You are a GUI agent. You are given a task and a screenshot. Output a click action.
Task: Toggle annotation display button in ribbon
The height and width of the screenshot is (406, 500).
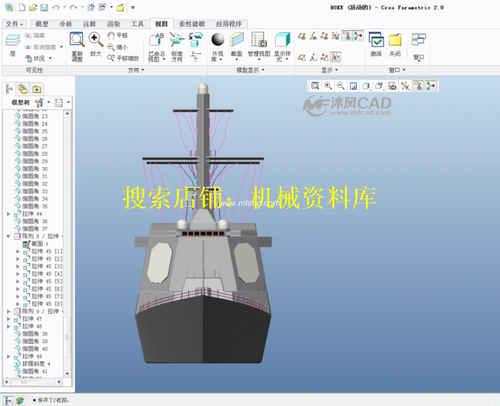pos(347,36)
